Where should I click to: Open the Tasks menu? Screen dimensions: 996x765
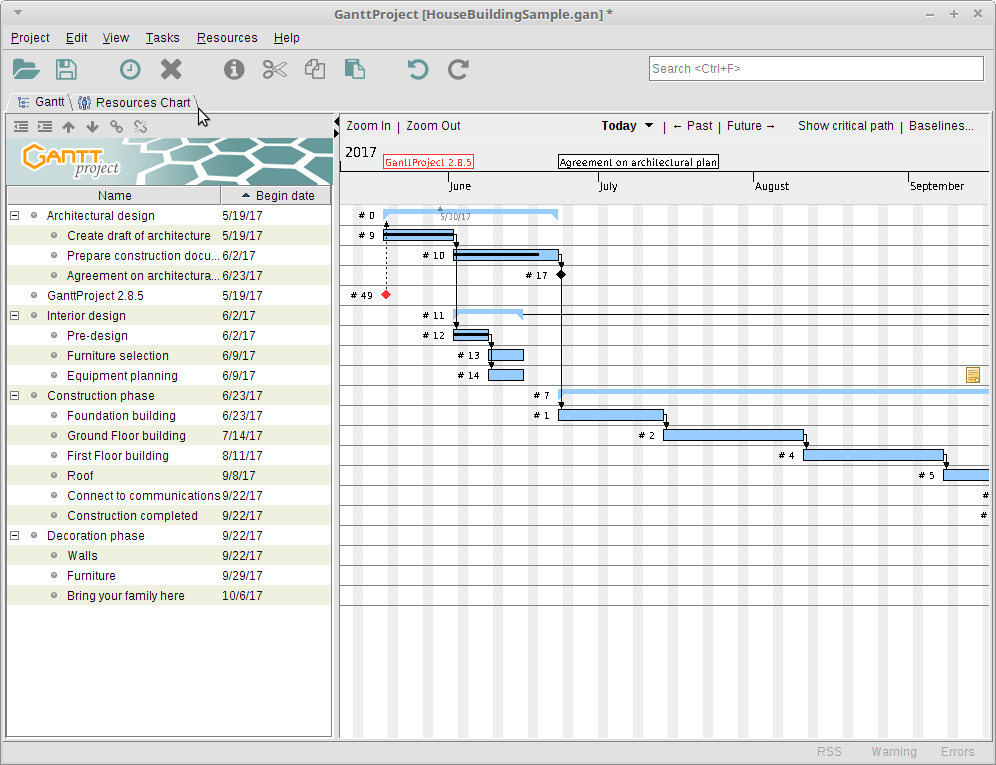162,38
